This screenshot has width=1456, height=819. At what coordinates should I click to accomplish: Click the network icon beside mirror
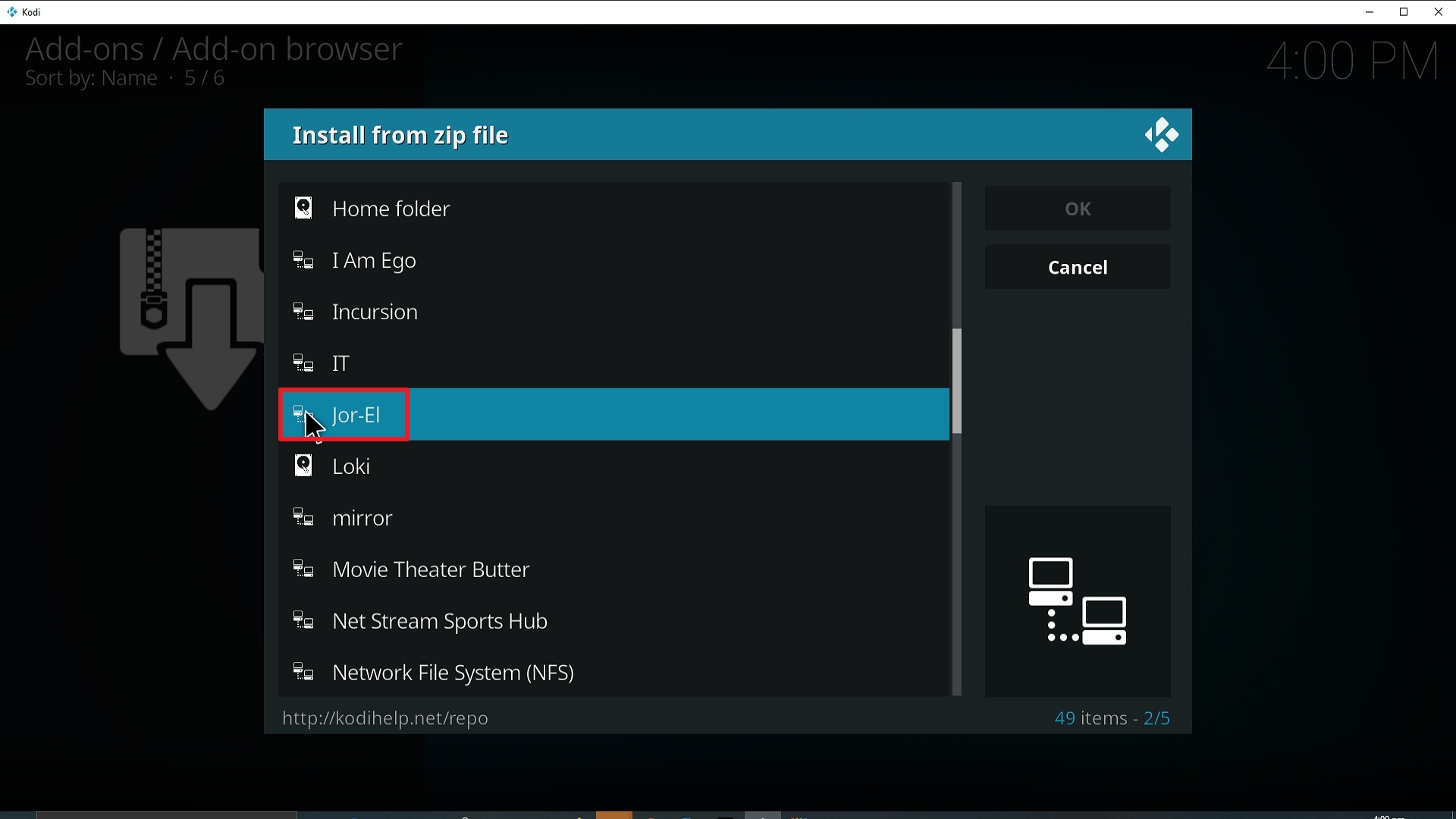pos(303,519)
